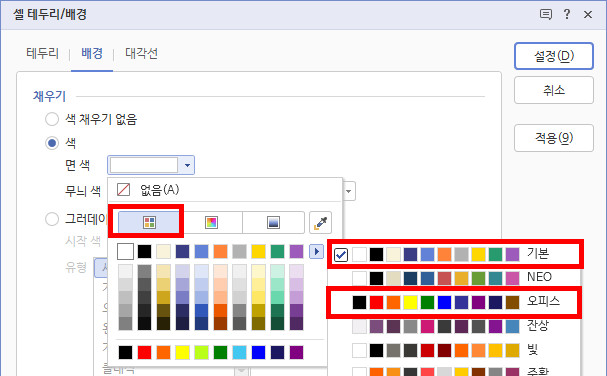Select the 색 채우기 없음 radio button
This screenshot has height=376, width=607.
click(52, 119)
